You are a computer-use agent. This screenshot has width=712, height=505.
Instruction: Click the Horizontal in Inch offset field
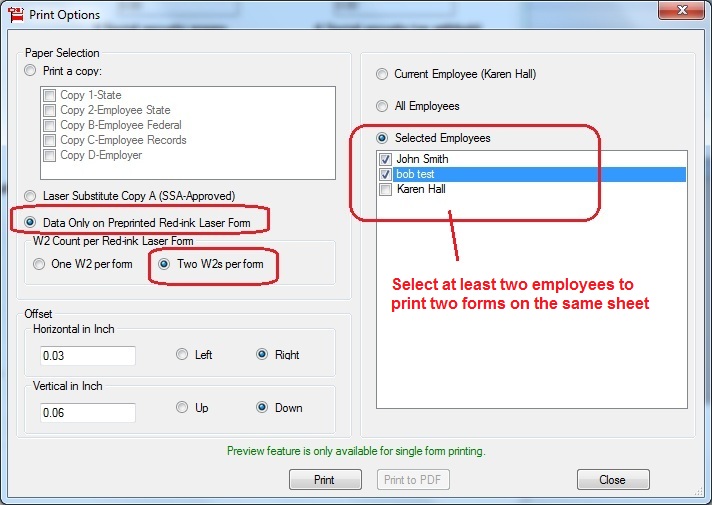click(86, 356)
